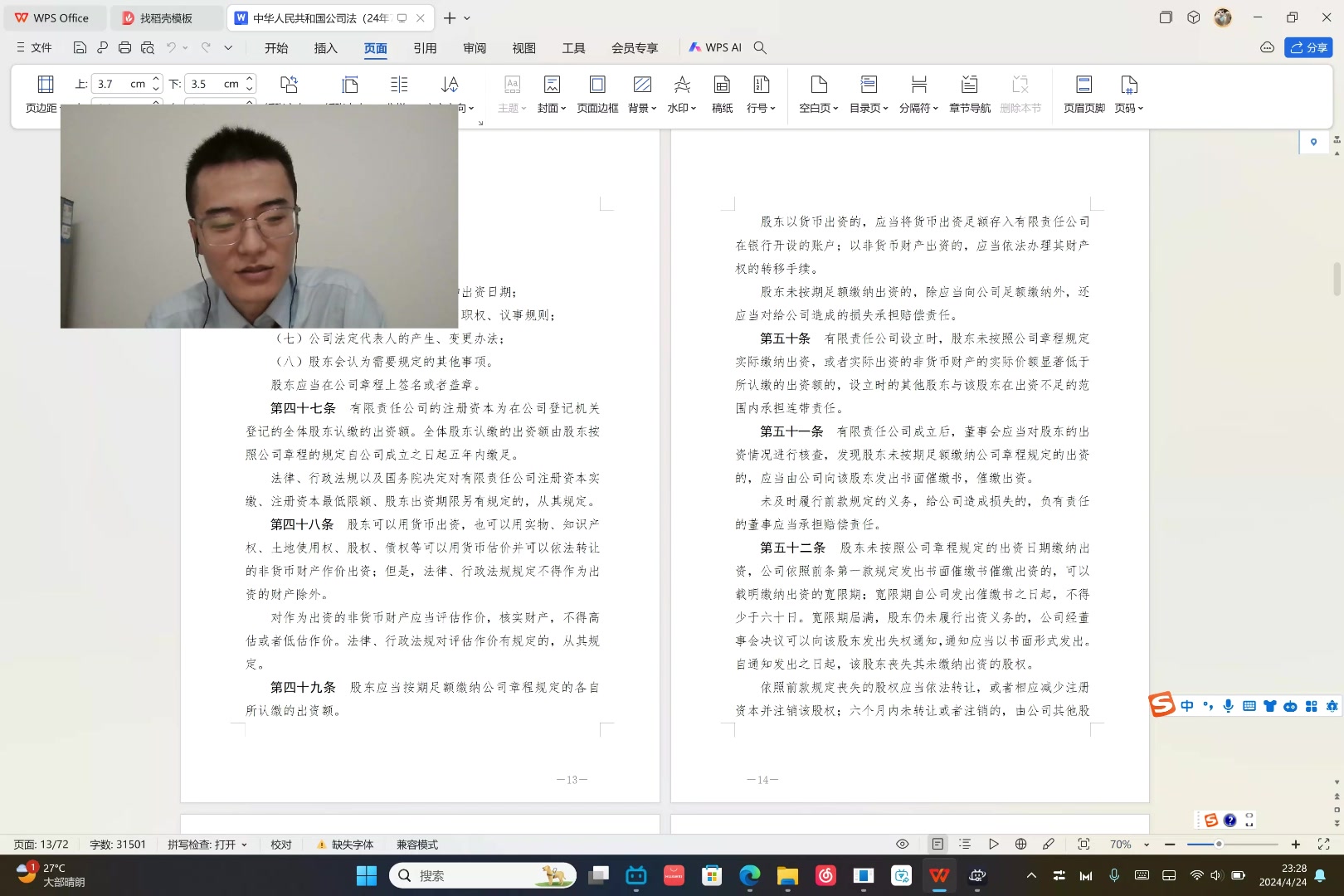1344x896 pixels.
Task: Click the save document icon
Action: click(x=80, y=48)
